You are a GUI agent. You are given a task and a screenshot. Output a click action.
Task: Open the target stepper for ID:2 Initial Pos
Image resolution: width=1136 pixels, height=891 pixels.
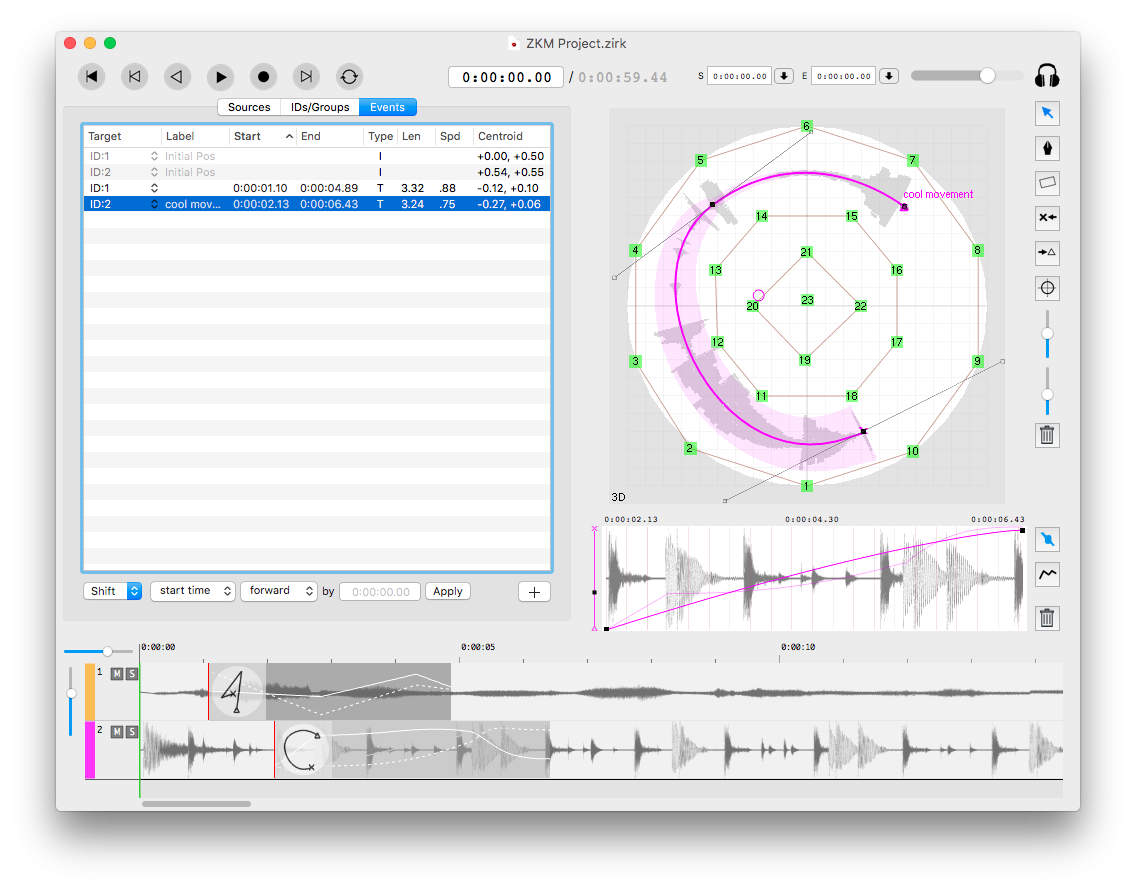(154, 172)
